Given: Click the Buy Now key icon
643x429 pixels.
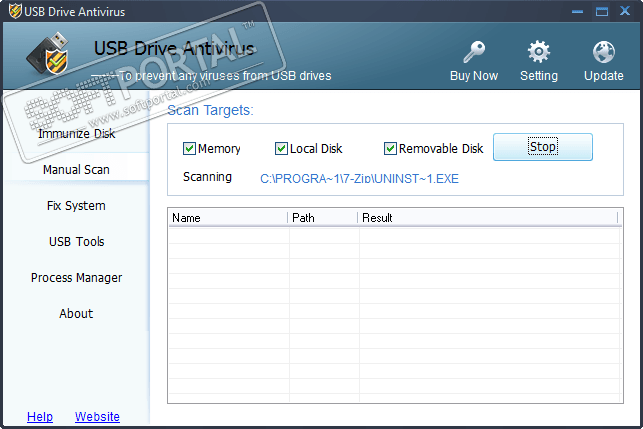Looking at the screenshot, I should point(474,52).
